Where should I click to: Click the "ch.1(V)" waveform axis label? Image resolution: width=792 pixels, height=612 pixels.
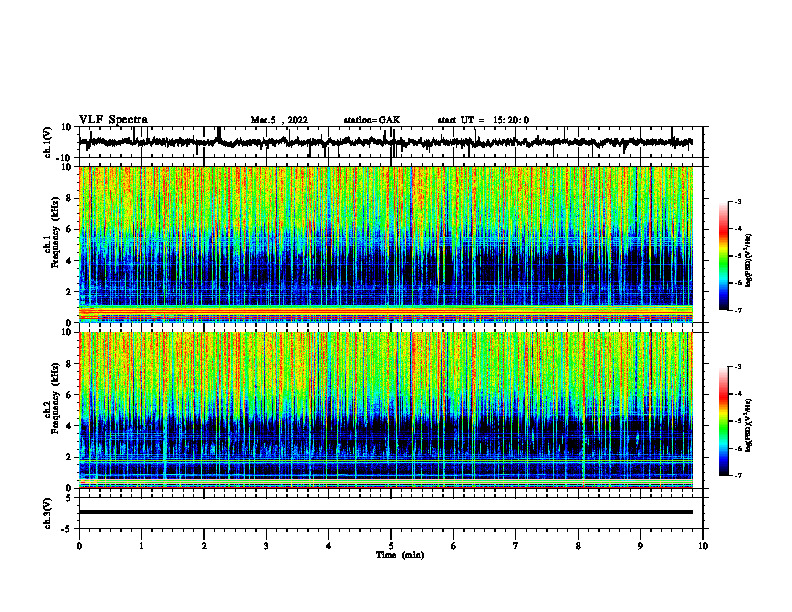[x=48, y=142]
